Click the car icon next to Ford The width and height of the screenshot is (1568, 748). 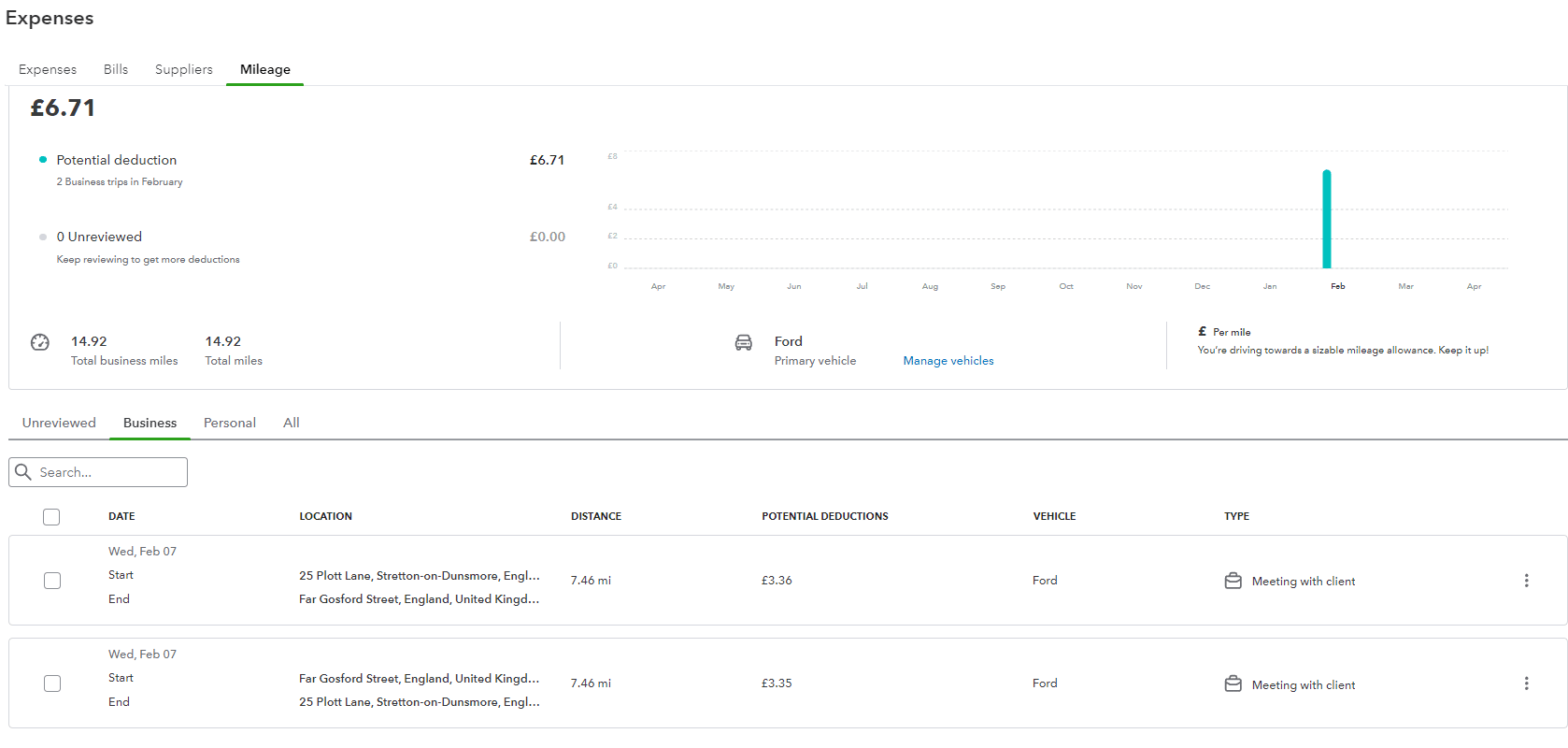(x=743, y=342)
